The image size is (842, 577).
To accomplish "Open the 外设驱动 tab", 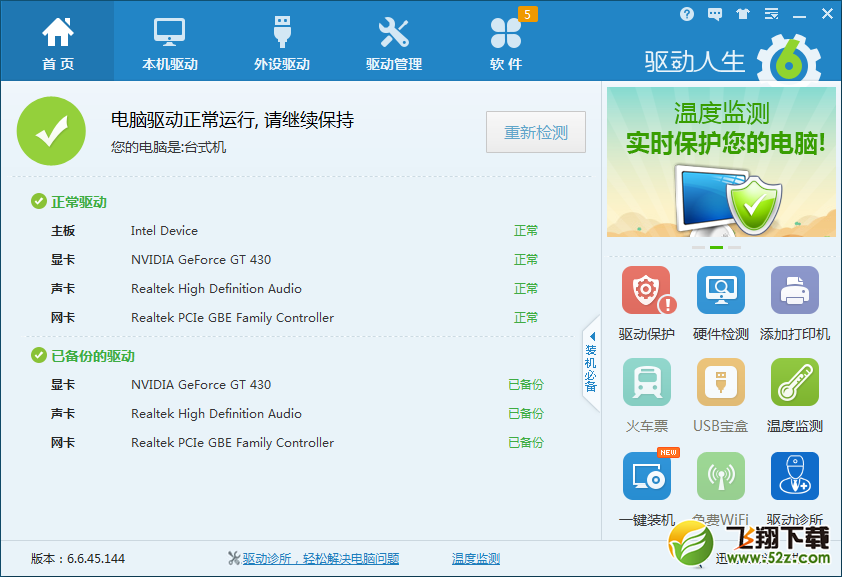I will [282, 42].
